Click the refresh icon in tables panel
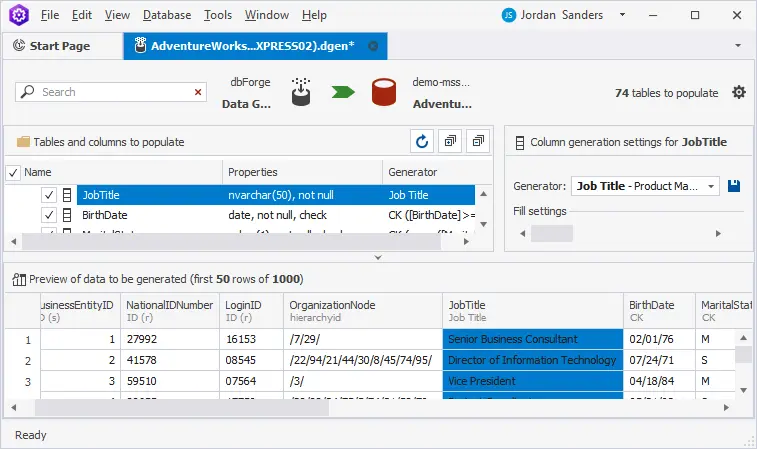 click(x=422, y=141)
